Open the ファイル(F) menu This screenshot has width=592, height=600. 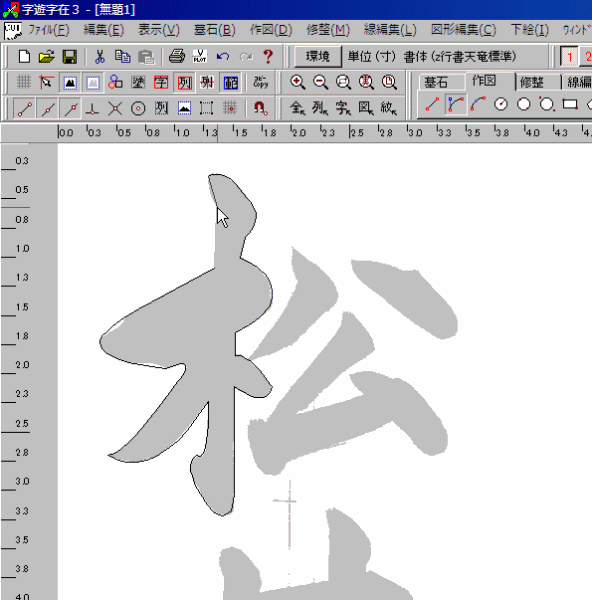point(49,30)
